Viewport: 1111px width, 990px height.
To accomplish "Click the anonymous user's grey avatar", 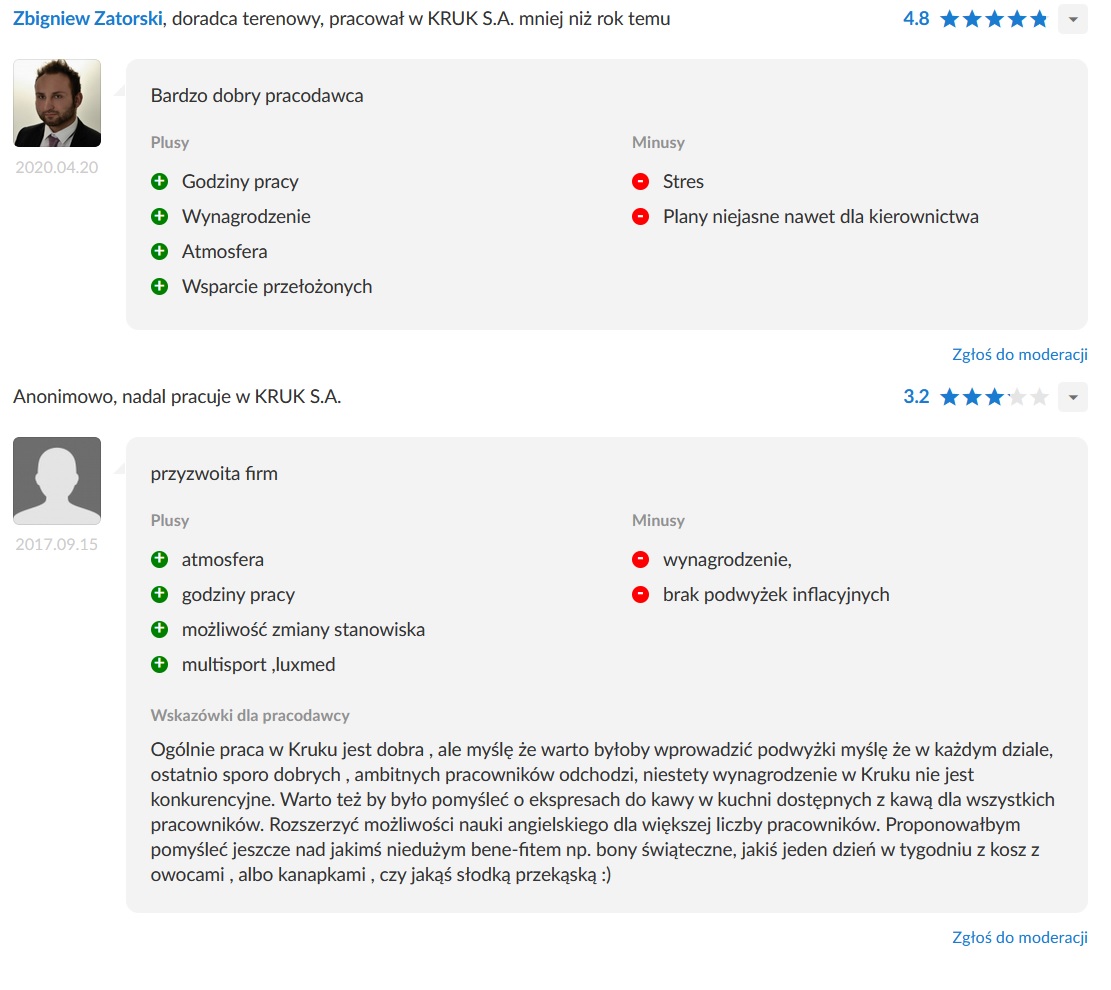I will (x=57, y=481).
